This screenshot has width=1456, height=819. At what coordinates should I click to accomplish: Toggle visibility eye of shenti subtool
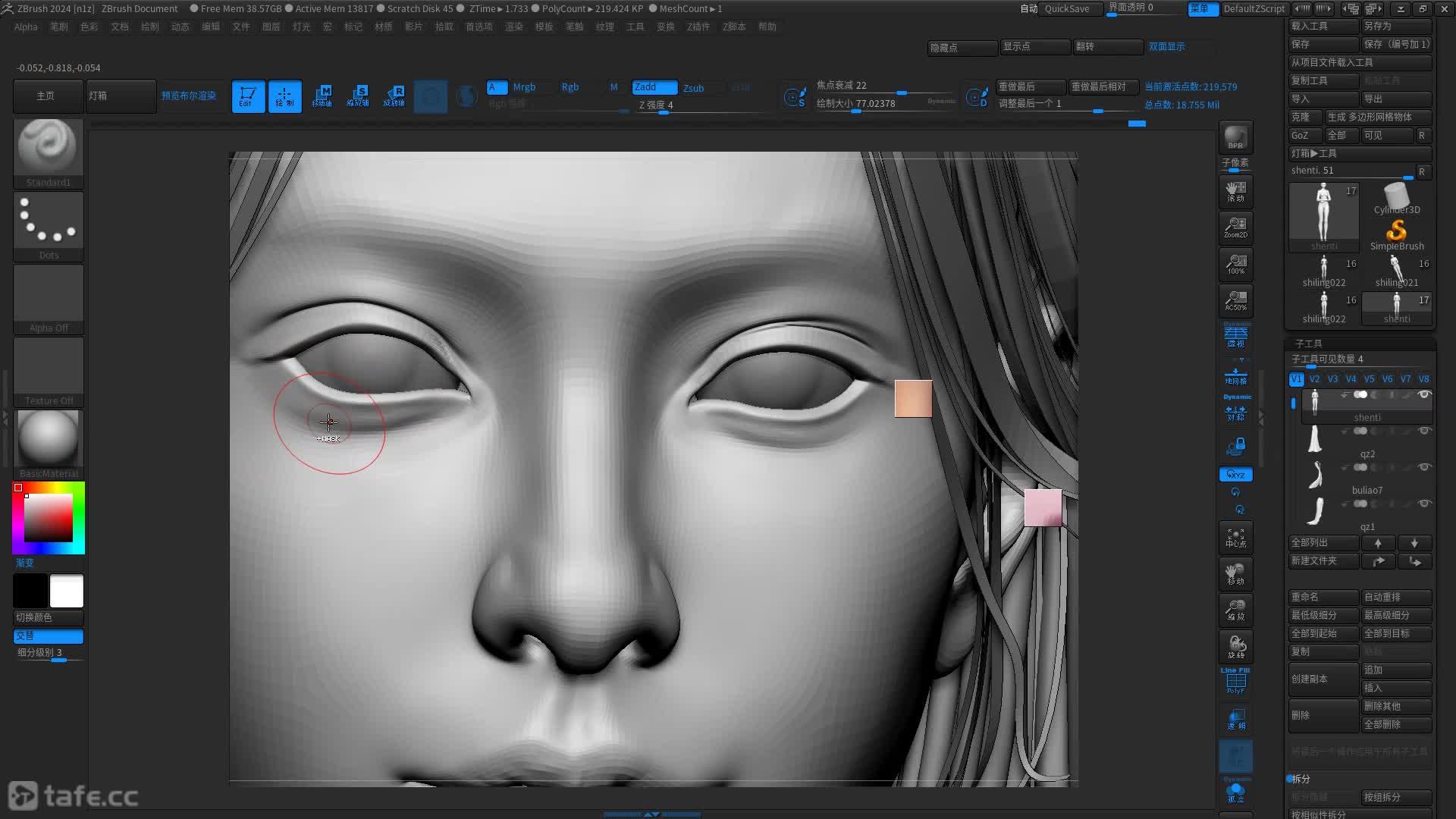pyautogui.click(x=1424, y=394)
